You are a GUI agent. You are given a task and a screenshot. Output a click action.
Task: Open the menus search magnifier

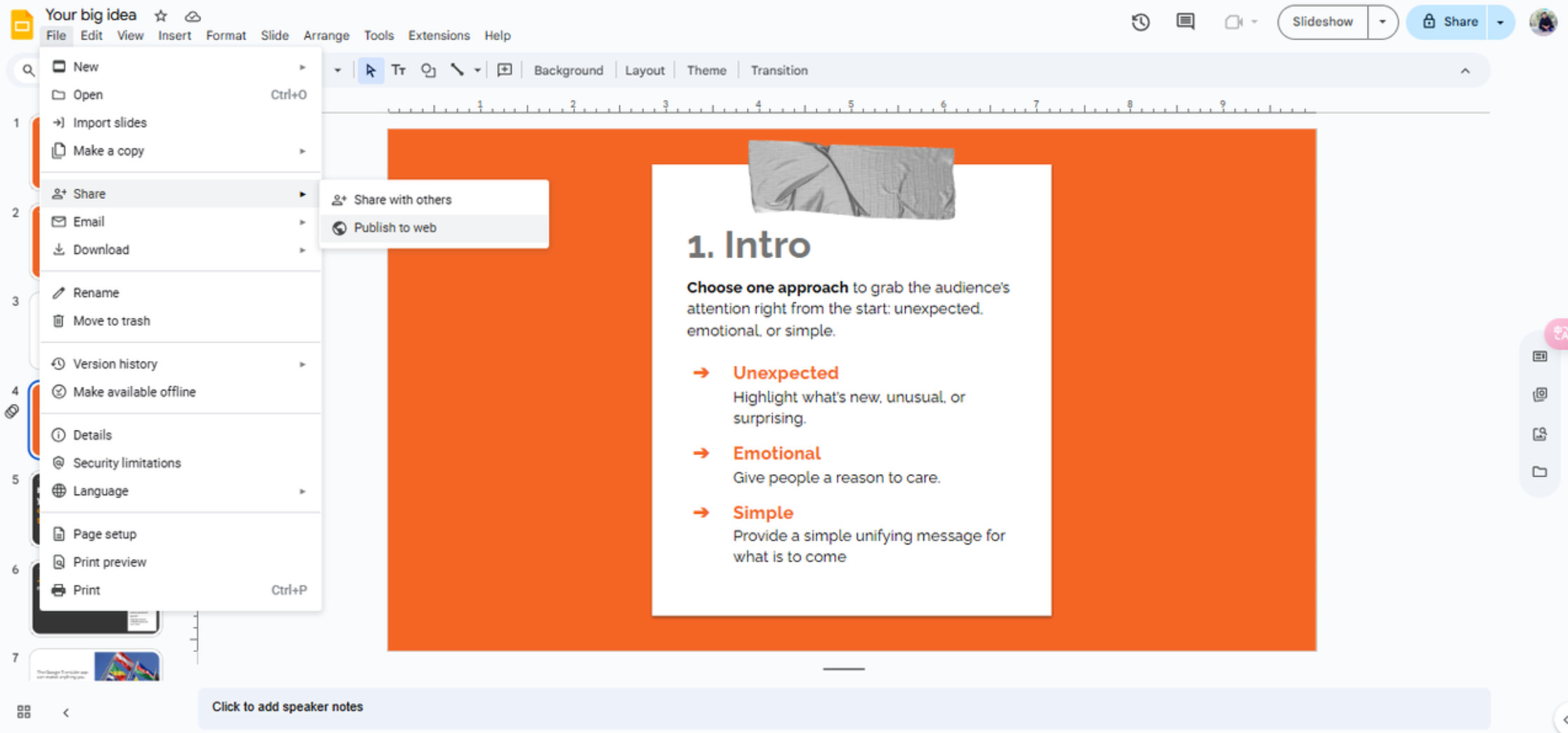28,70
